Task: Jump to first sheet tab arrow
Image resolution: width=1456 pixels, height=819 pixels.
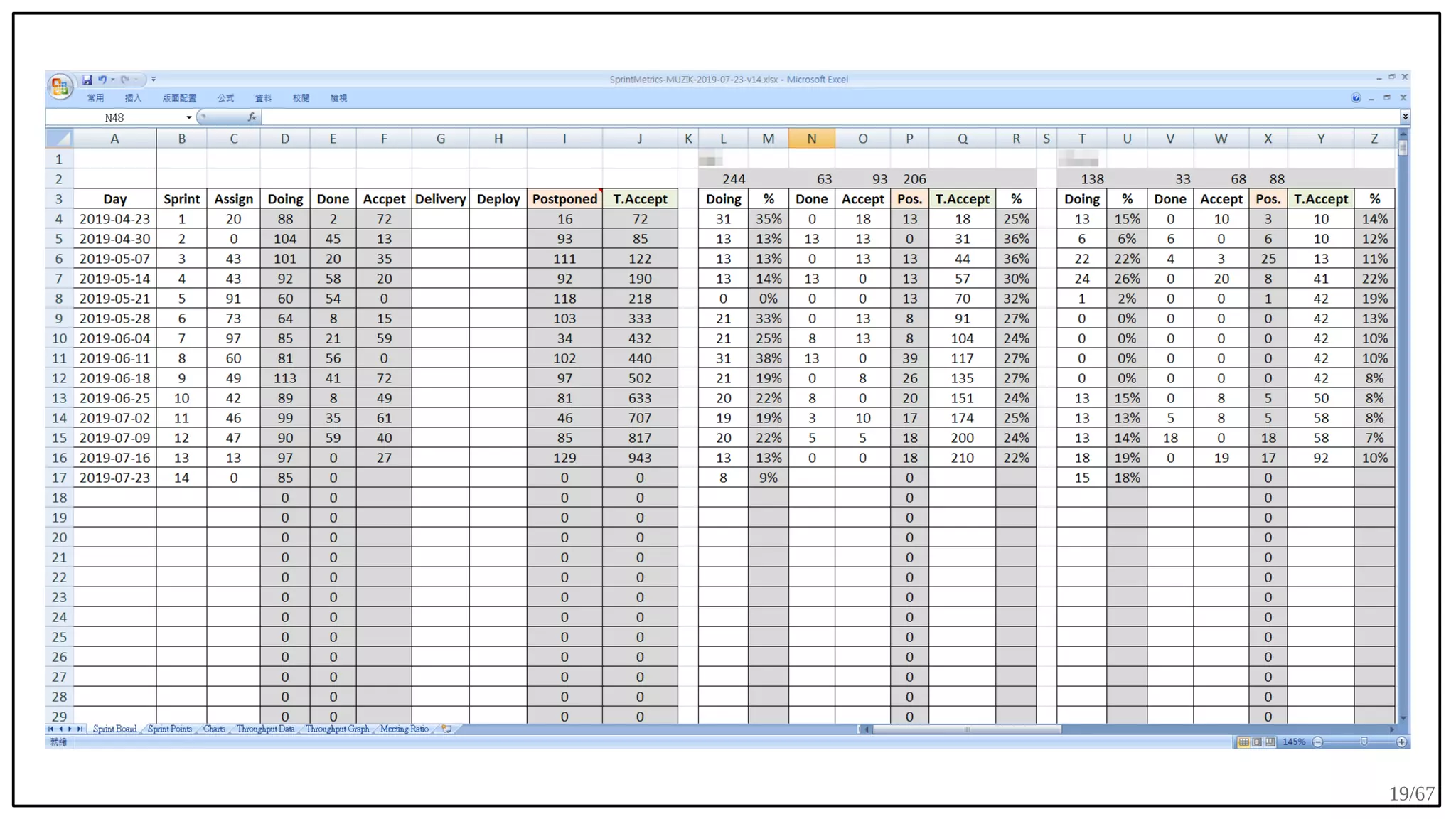Action: pyautogui.click(x=50, y=729)
